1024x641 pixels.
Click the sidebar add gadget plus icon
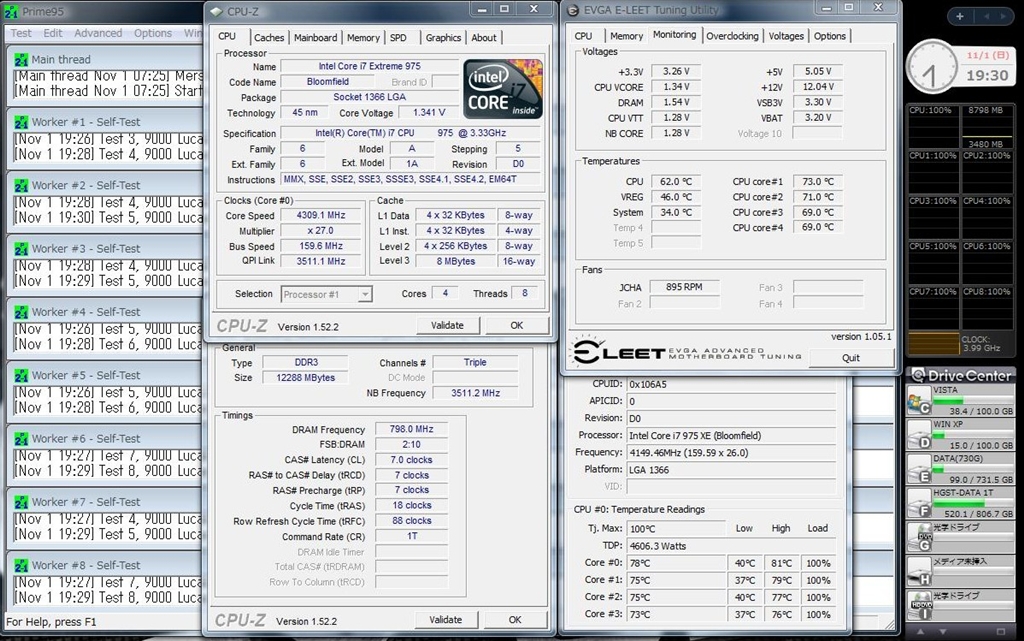click(x=960, y=17)
